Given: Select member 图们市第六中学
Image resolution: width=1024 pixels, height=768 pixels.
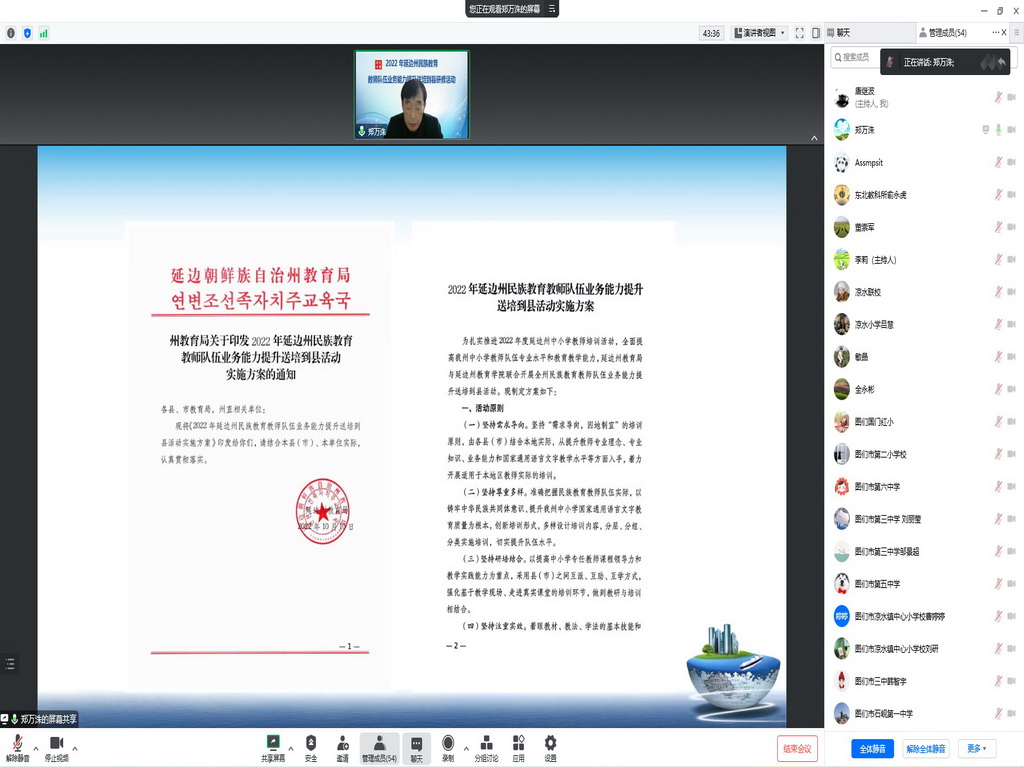Looking at the screenshot, I should [x=924, y=487].
